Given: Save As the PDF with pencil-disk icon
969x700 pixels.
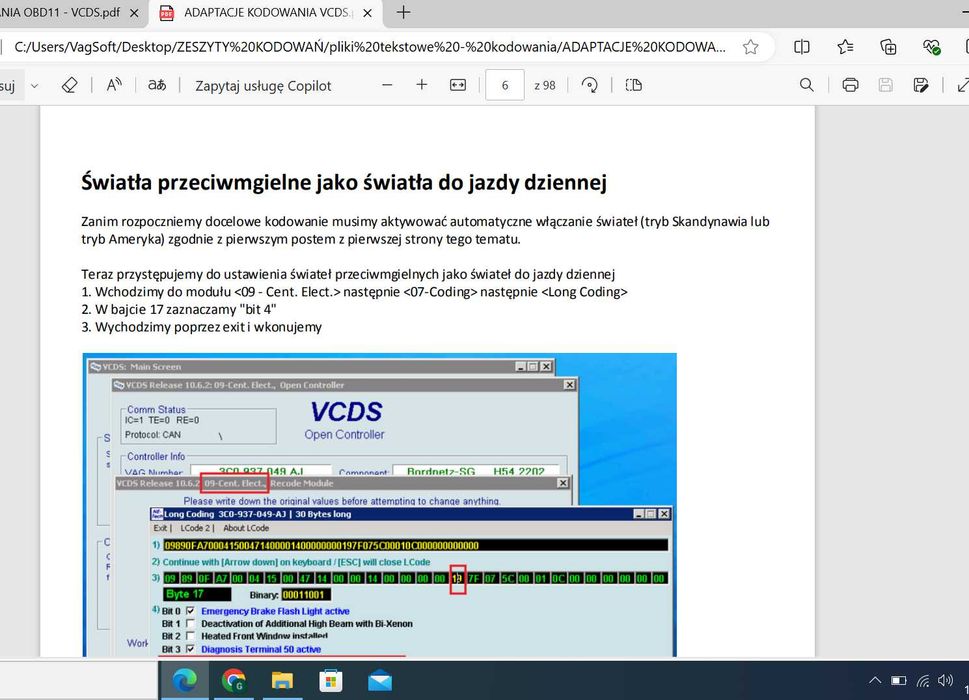Looking at the screenshot, I should pyautogui.click(x=921, y=85).
